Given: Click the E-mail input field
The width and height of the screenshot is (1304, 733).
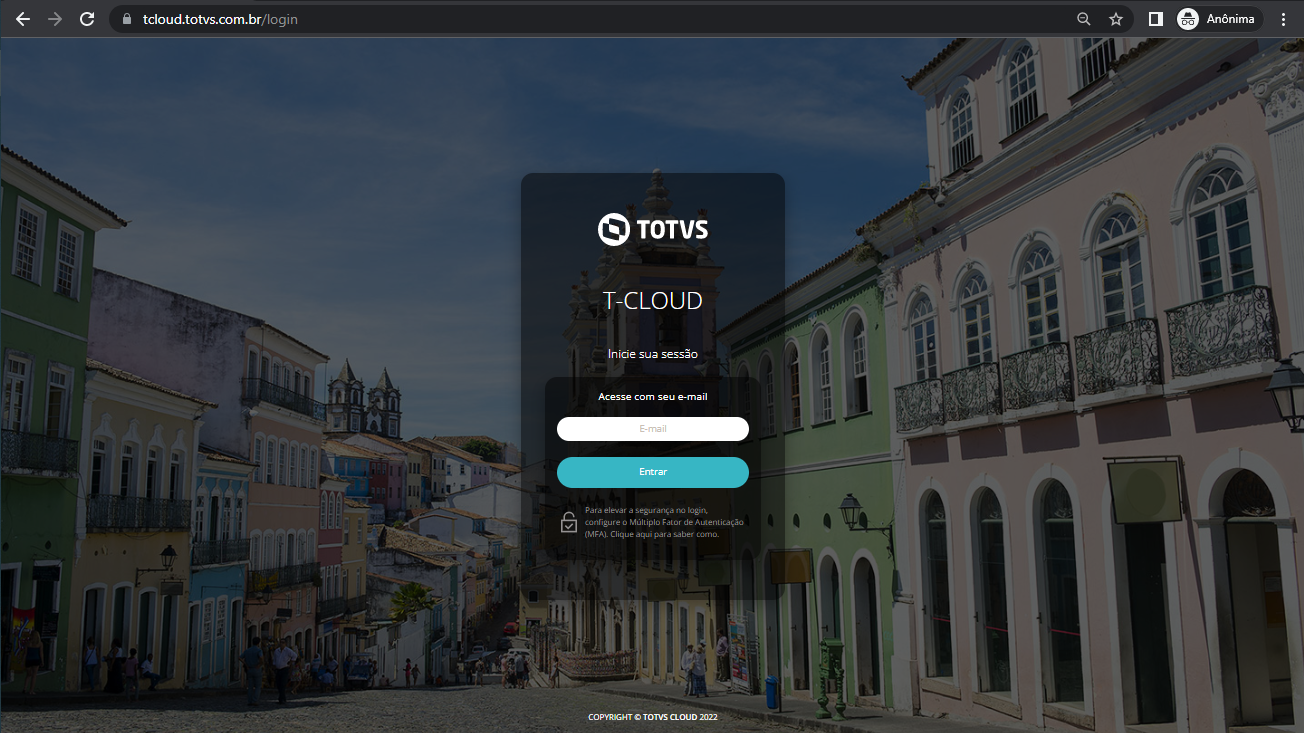Looking at the screenshot, I should [x=653, y=428].
